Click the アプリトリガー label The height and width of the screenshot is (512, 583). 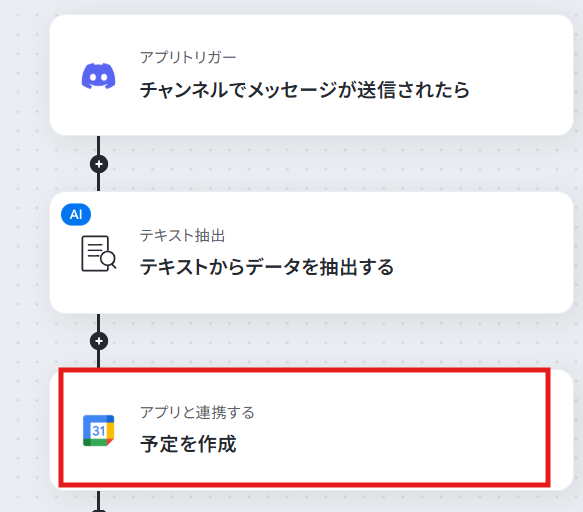coord(188,58)
